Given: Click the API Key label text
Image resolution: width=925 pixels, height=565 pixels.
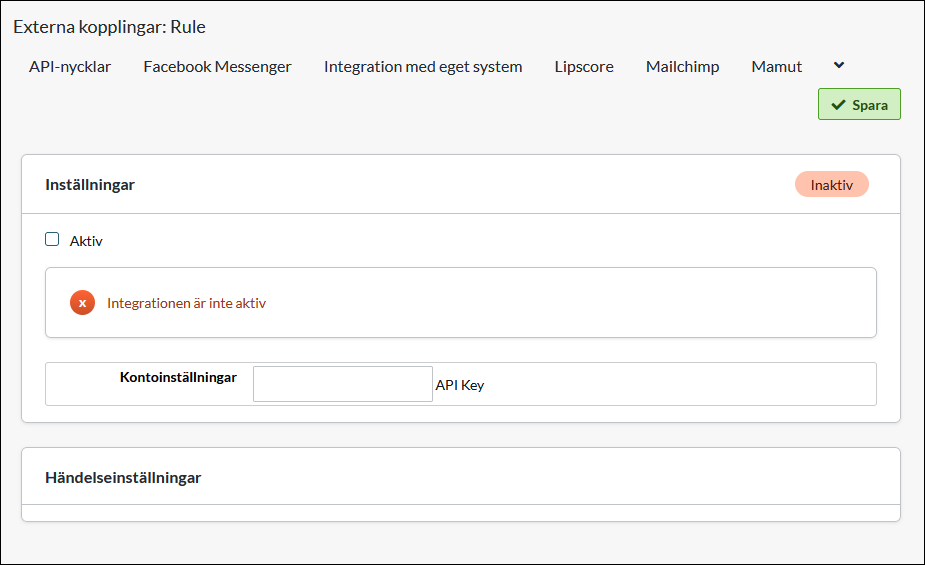Looking at the screenshot, I should point(460,385).
